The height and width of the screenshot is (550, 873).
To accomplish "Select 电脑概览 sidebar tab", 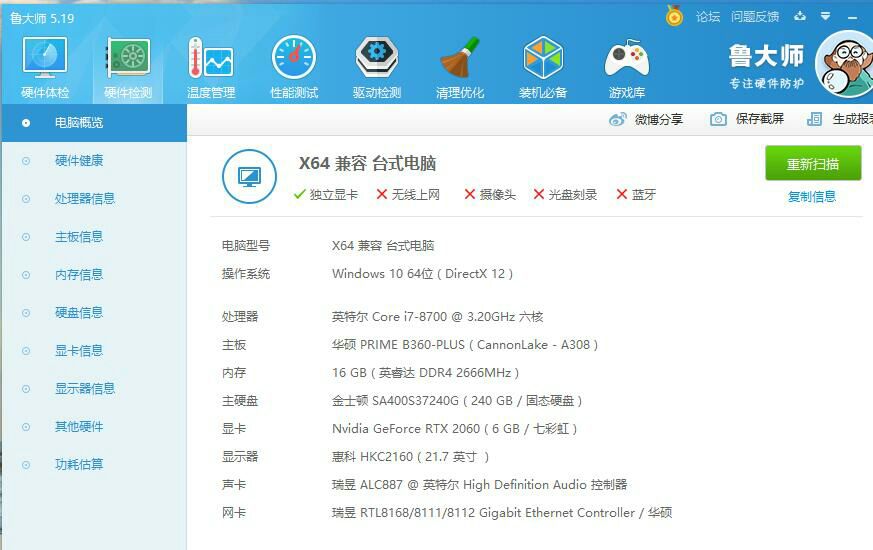I will [x=94, y=122].
